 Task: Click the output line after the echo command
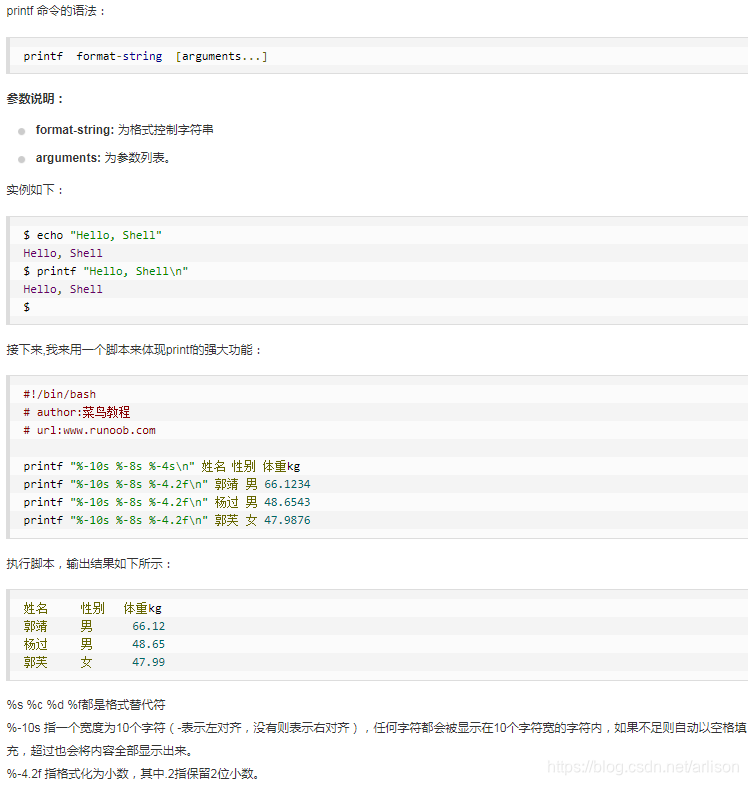[x=63, y=253]
